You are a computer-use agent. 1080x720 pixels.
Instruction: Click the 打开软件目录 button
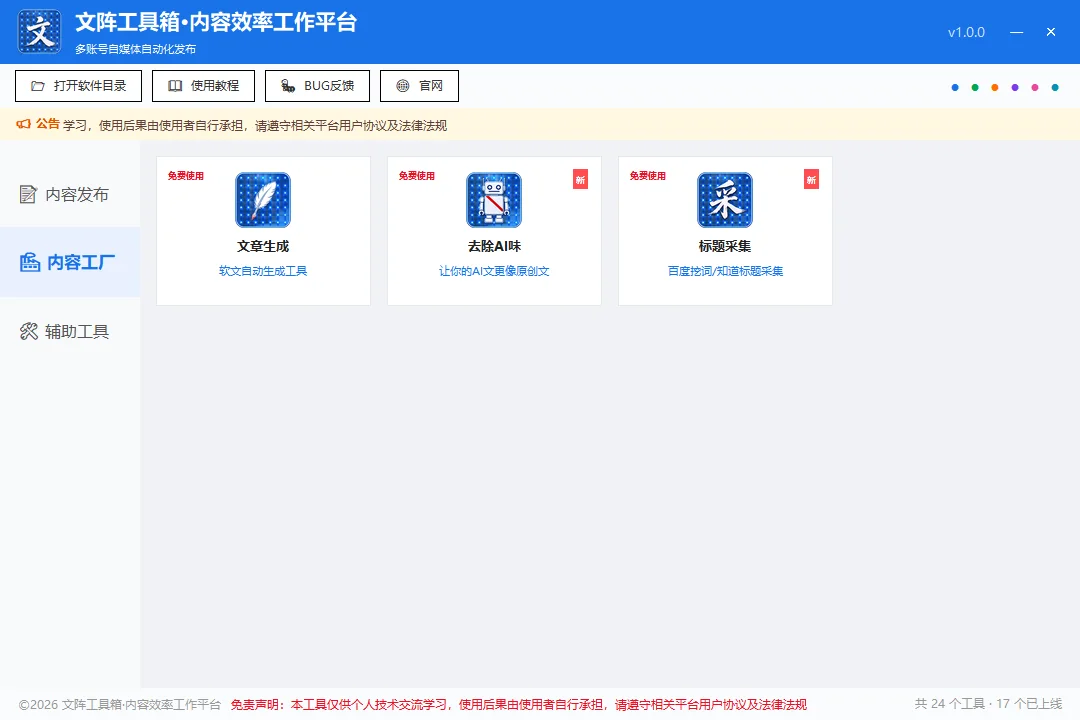79,86
